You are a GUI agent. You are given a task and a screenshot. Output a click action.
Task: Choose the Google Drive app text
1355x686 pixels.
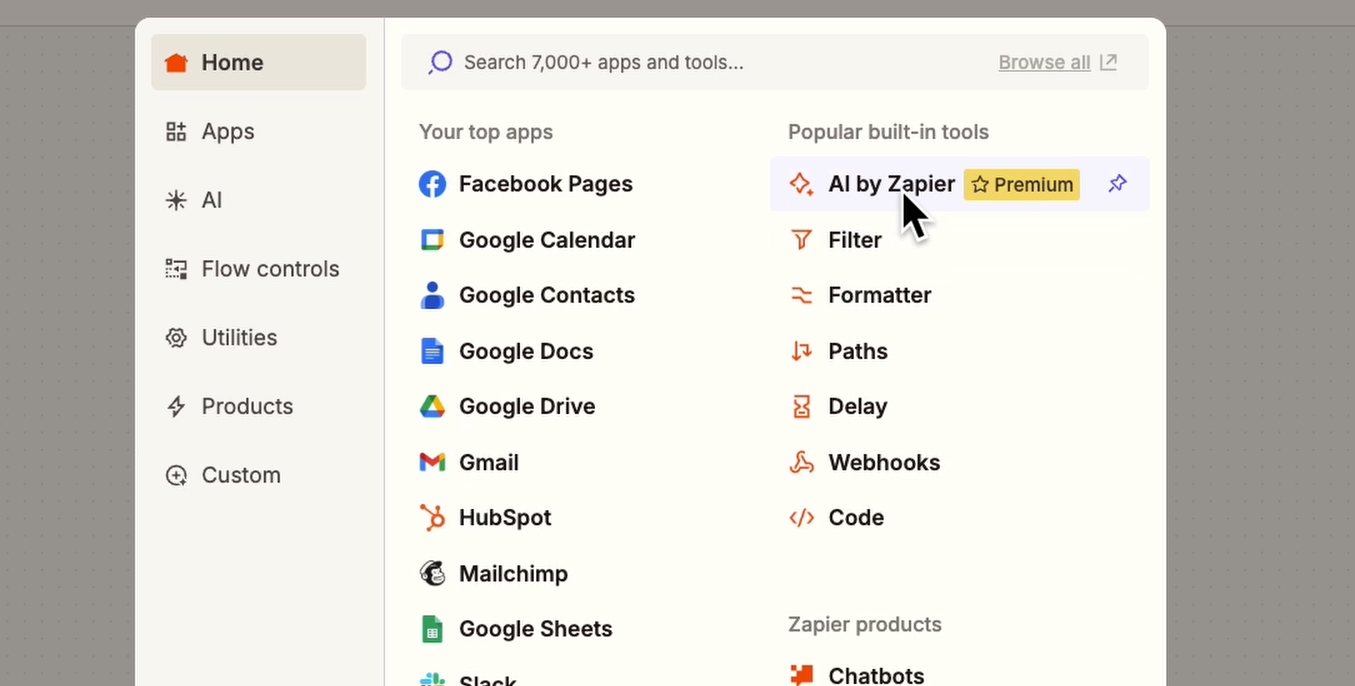tap(527, 406)
